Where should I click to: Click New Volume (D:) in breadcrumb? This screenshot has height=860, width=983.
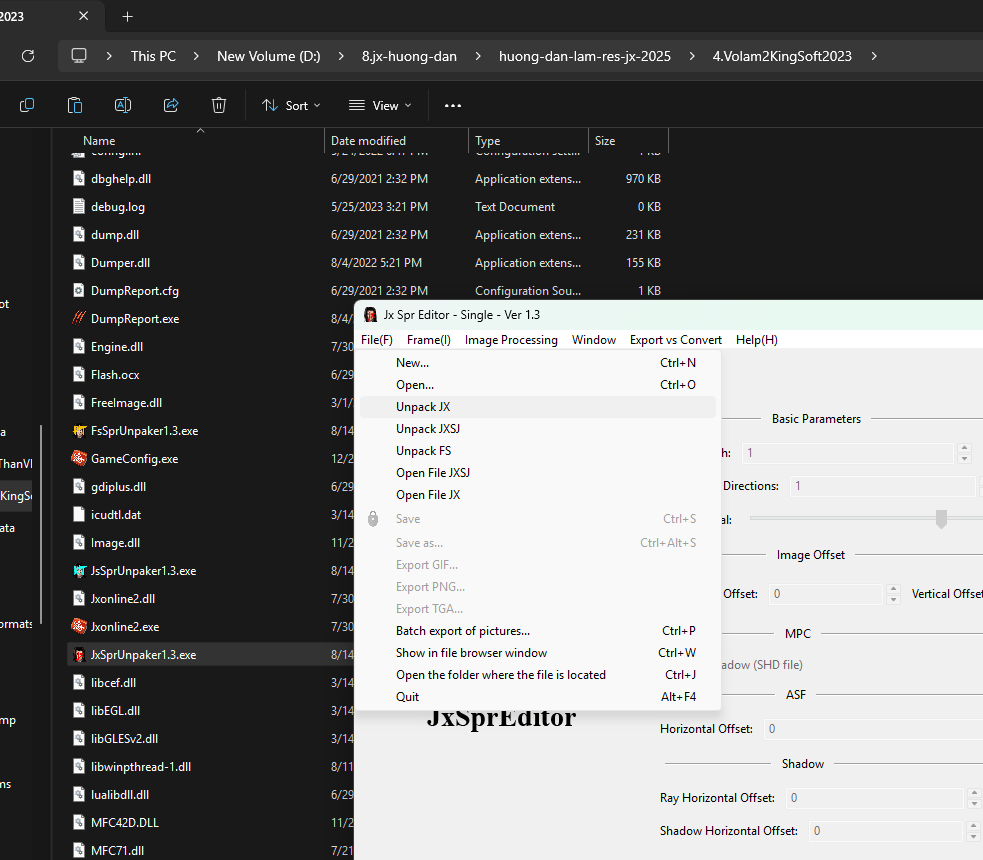[269, 56]
